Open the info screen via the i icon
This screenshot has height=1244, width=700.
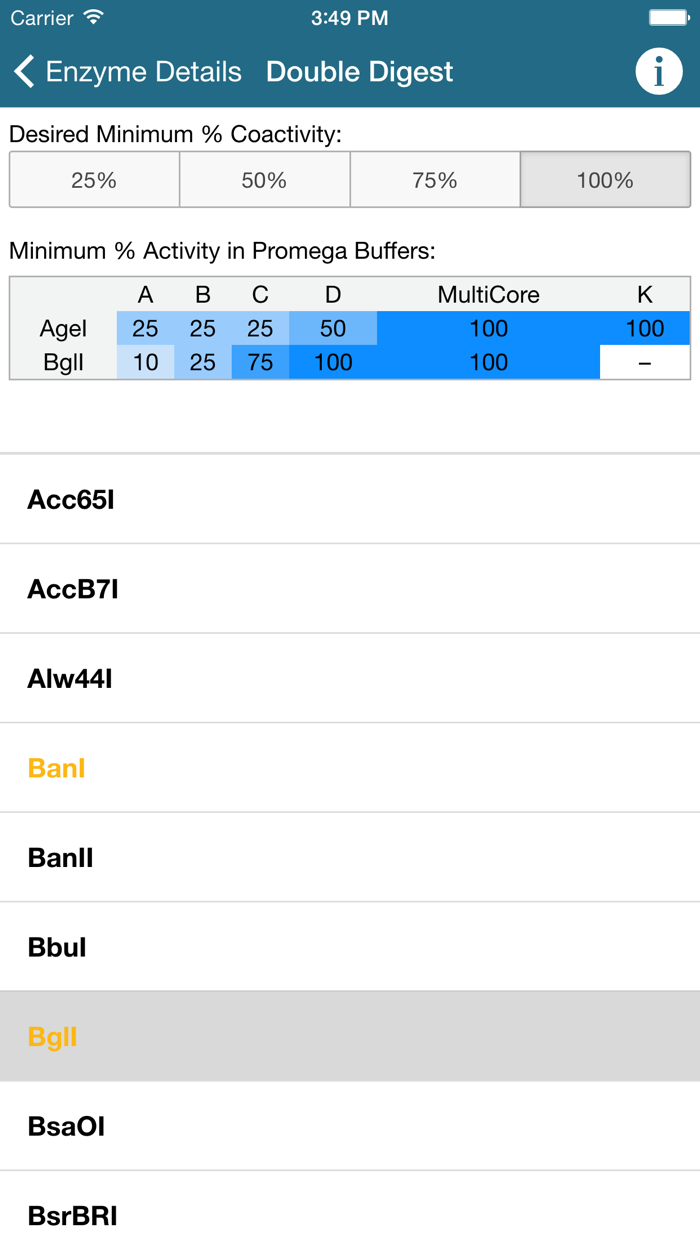pyautogui.click(x=660, y=71)
